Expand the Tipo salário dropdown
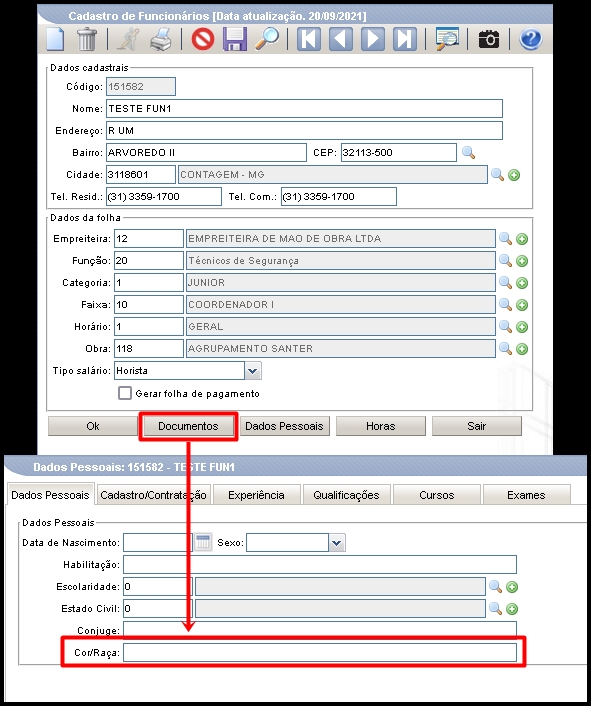 point(253,371)
